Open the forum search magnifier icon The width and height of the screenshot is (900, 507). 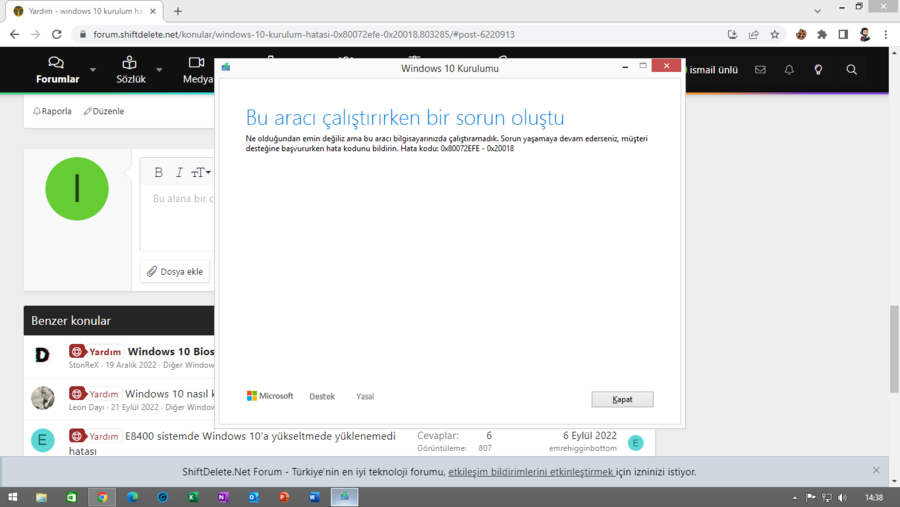[x=852, y=69]
